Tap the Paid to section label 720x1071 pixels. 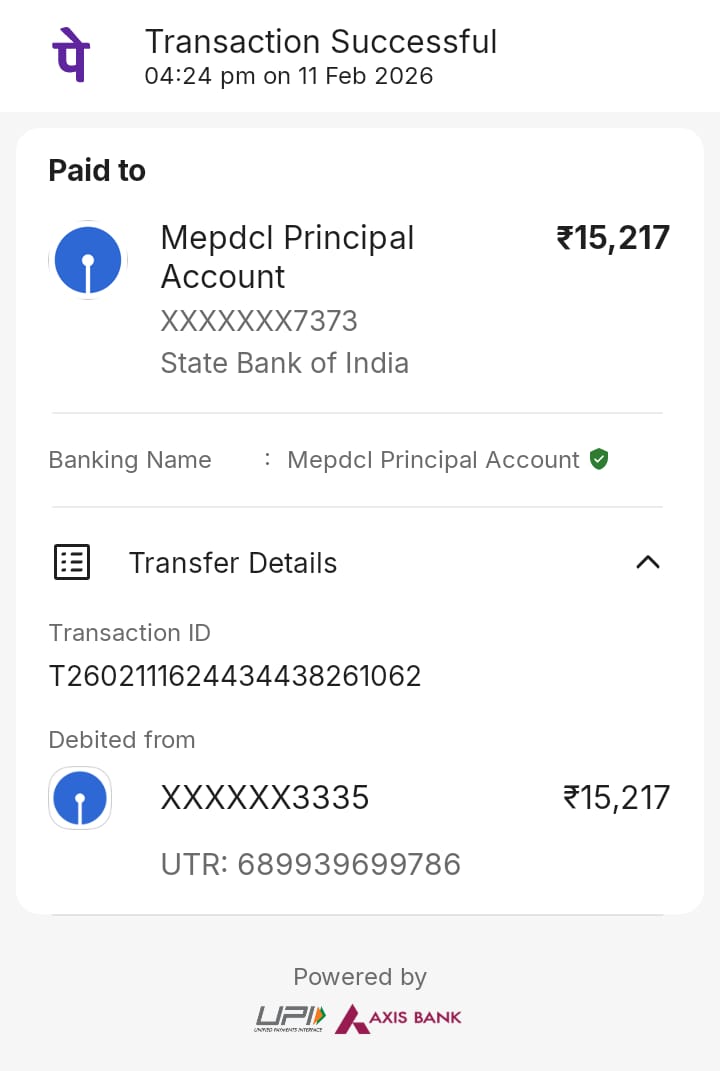pos(97,171)
